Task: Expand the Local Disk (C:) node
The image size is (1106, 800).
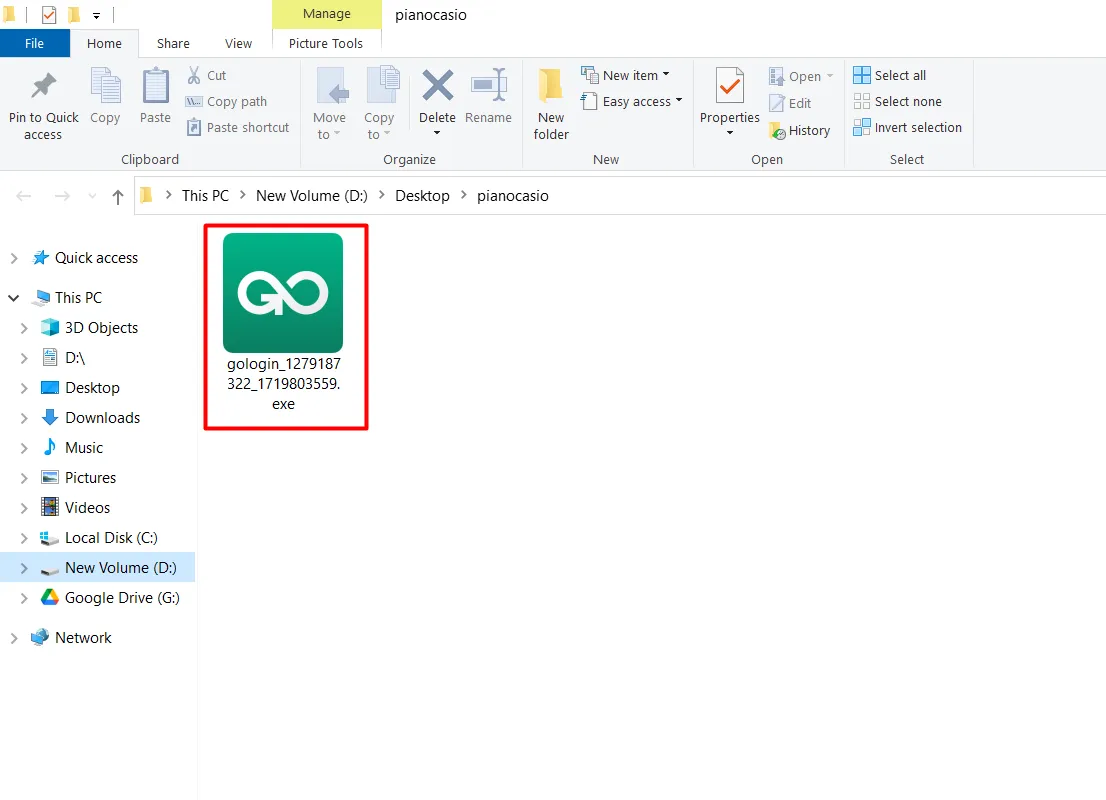Action: pyautogui.click(x=24, y=538)
